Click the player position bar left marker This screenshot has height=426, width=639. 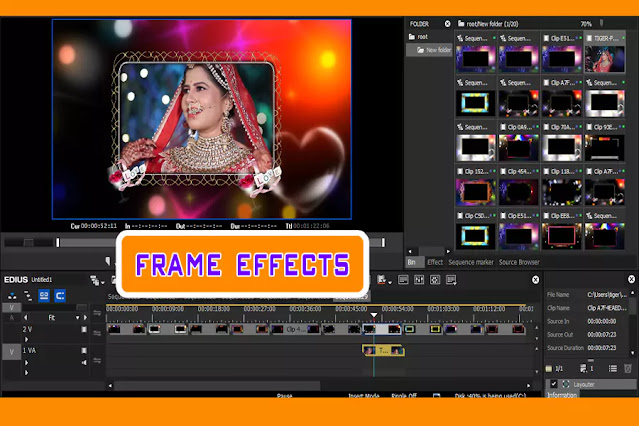[58, 243]
